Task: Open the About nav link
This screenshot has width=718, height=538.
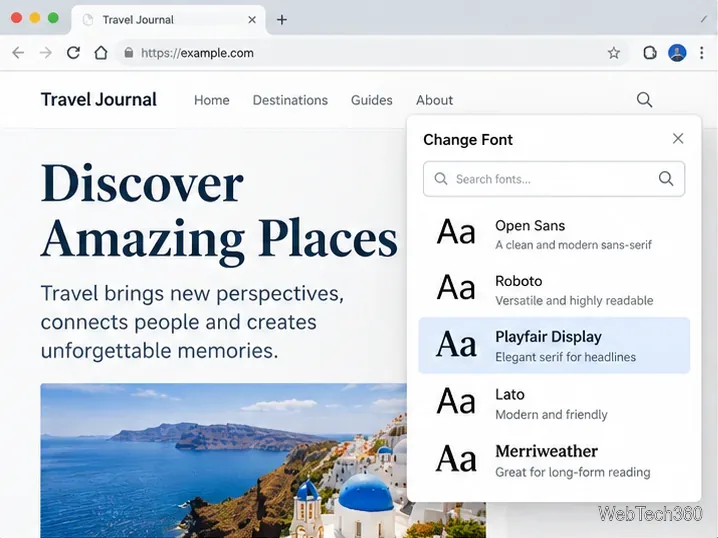Action: point(434,100)
